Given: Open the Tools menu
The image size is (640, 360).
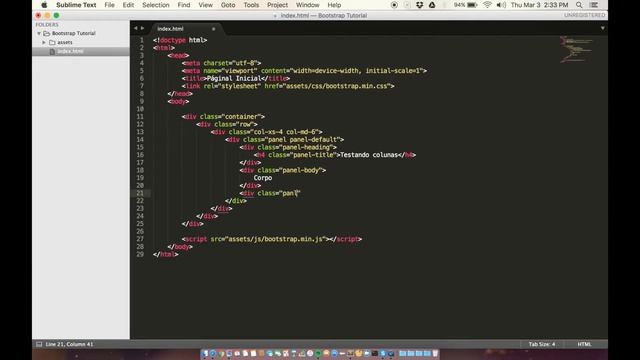Looking at the screenshot, I should coord(251,5).
